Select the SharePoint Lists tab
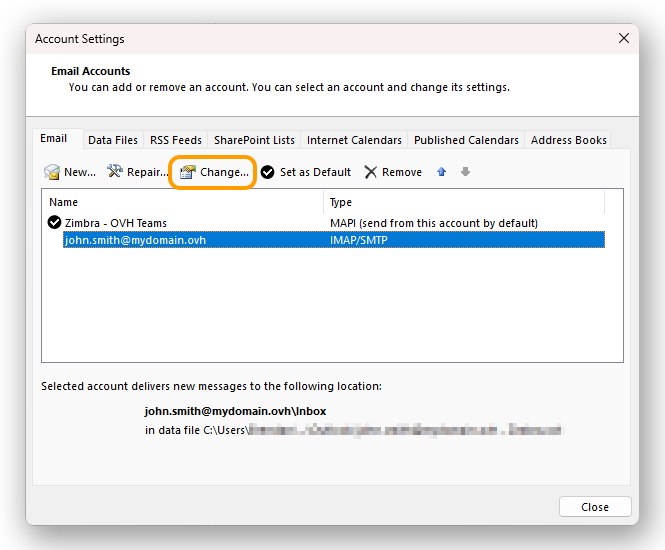665x550 pixels. point(254,140)
